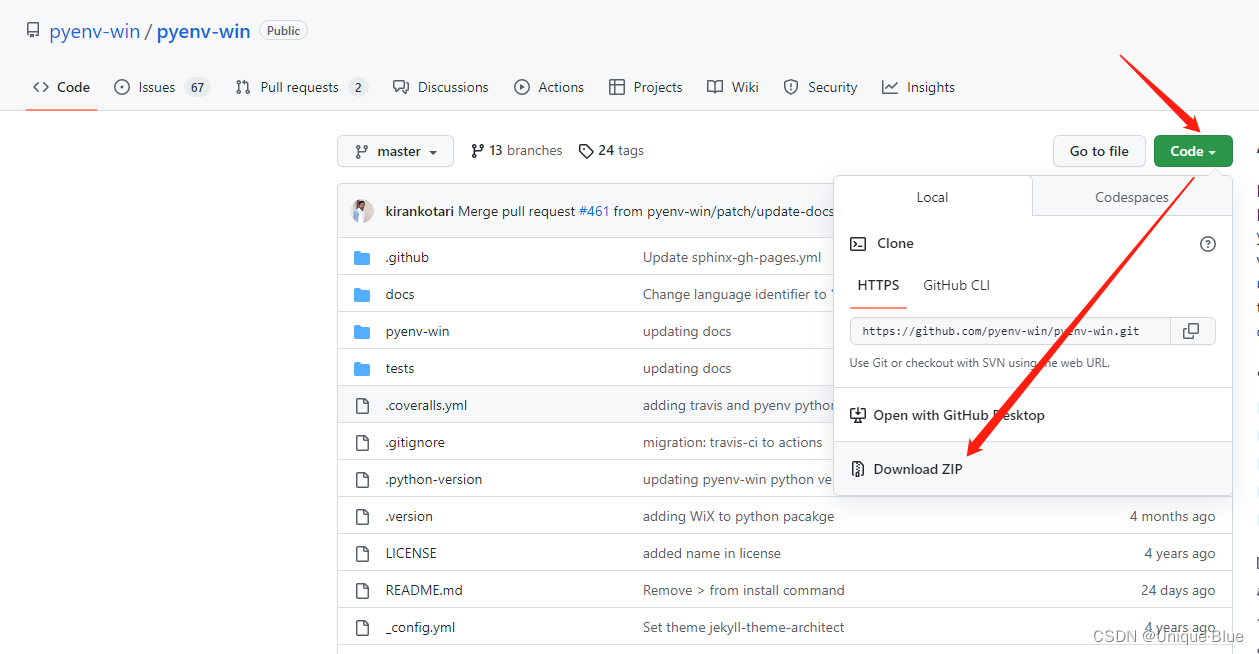Click kirankotari's avatar thumbnail
Screen dimensions: 1259x654
(362, 211)
